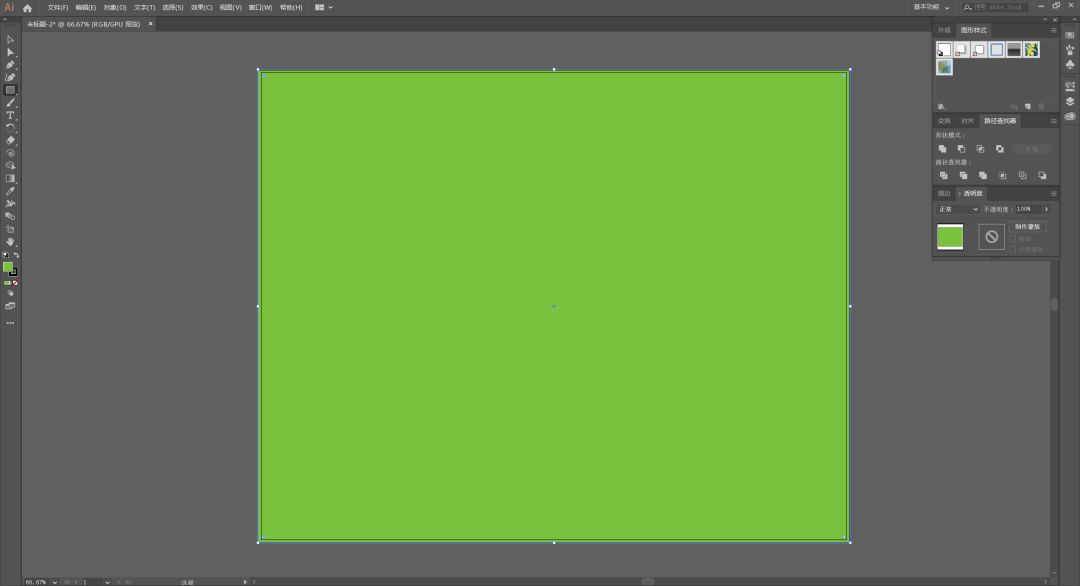Click the yellow-blue foliage graphic style thumbnail
This screenshot has width=1080, height=586.
[1031, 49]
